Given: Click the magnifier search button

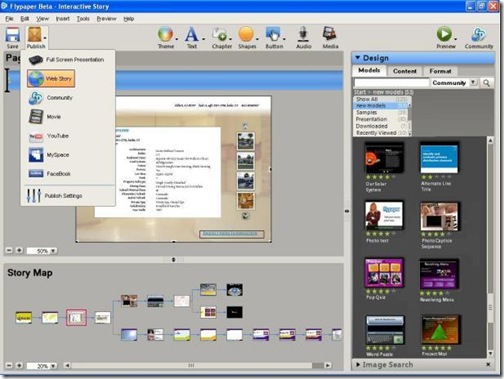Looking at the screenshot, I should tap(486, 83).
